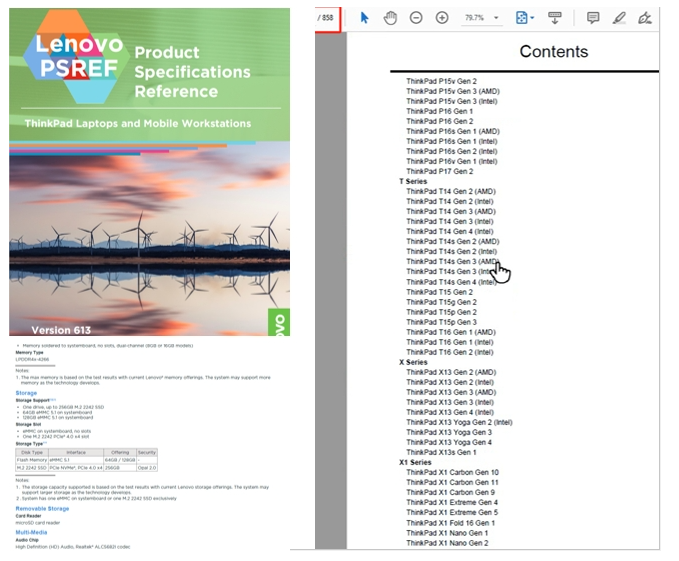Image resolution: width=679 pixels, height=561 pixels.
Task: Open ThinkPad T16 Gen 1 (Intel)
Action: (x=449, y=342)
